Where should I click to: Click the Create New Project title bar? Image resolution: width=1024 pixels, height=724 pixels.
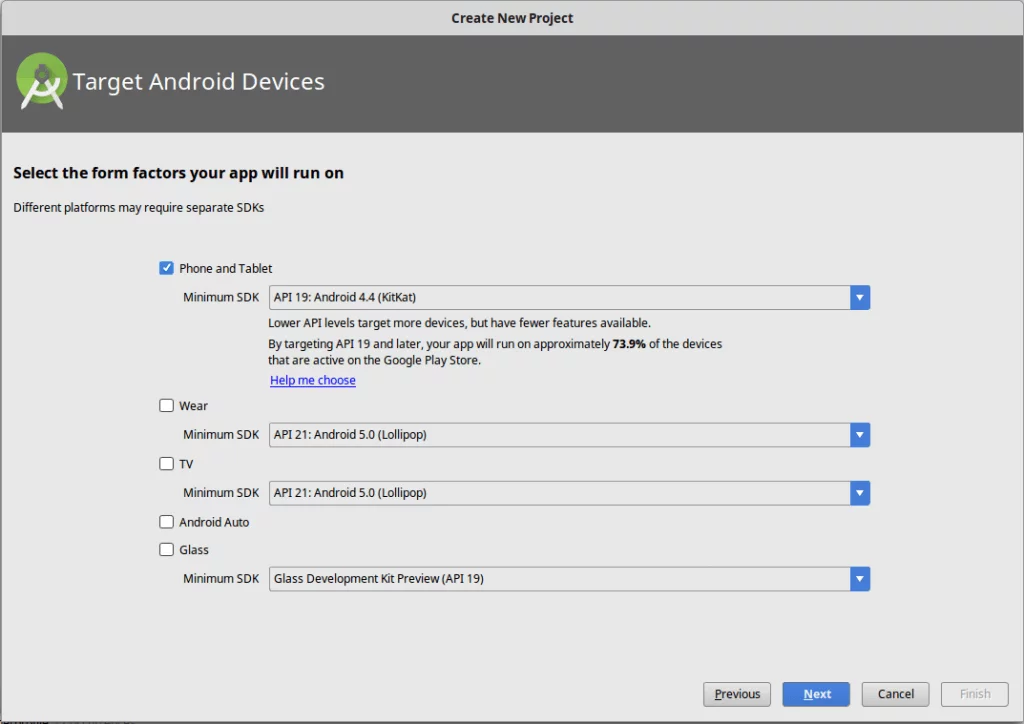[x=512, y=17]
